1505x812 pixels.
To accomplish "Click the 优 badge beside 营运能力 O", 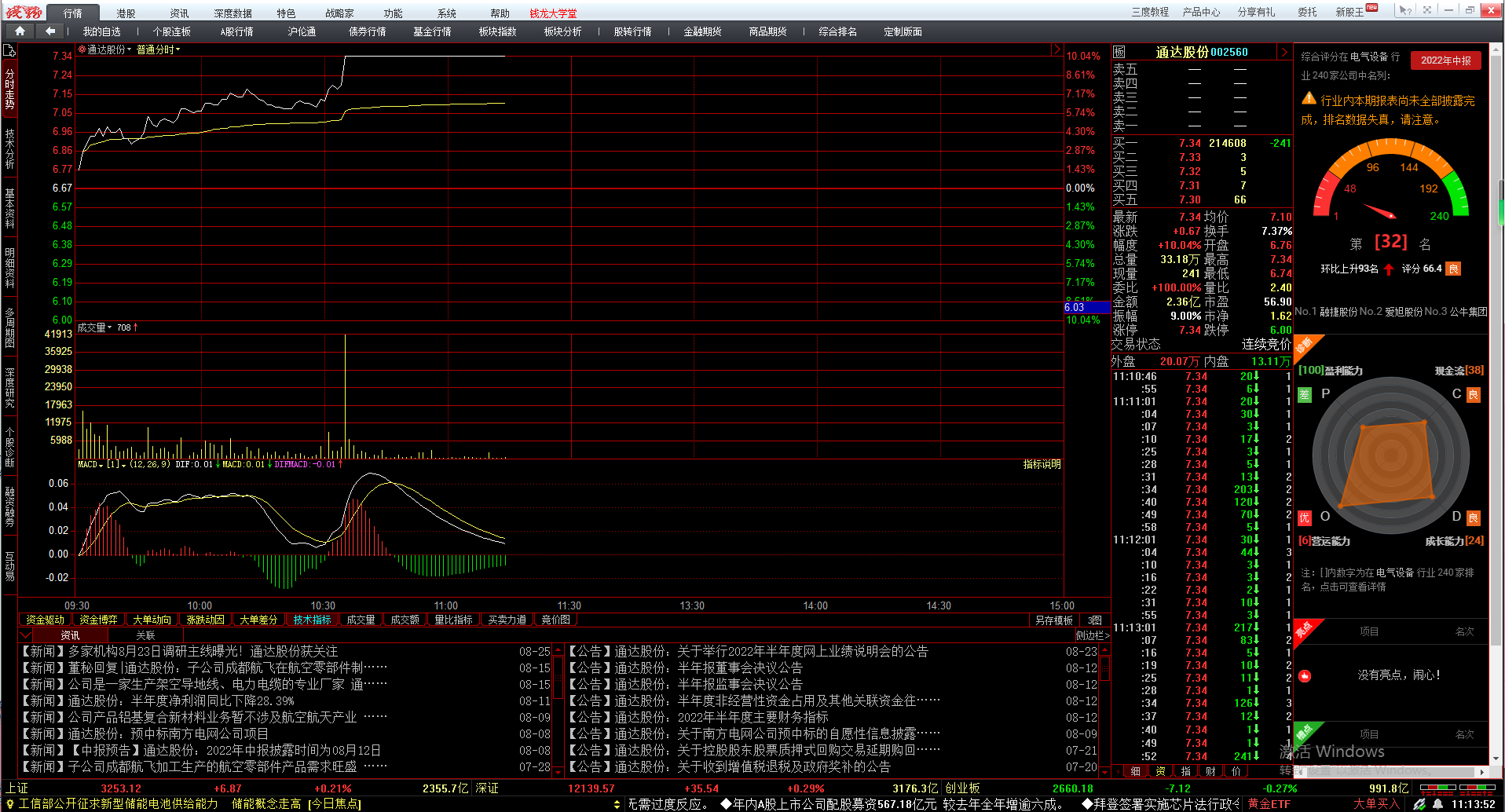I will [1305, 518].
